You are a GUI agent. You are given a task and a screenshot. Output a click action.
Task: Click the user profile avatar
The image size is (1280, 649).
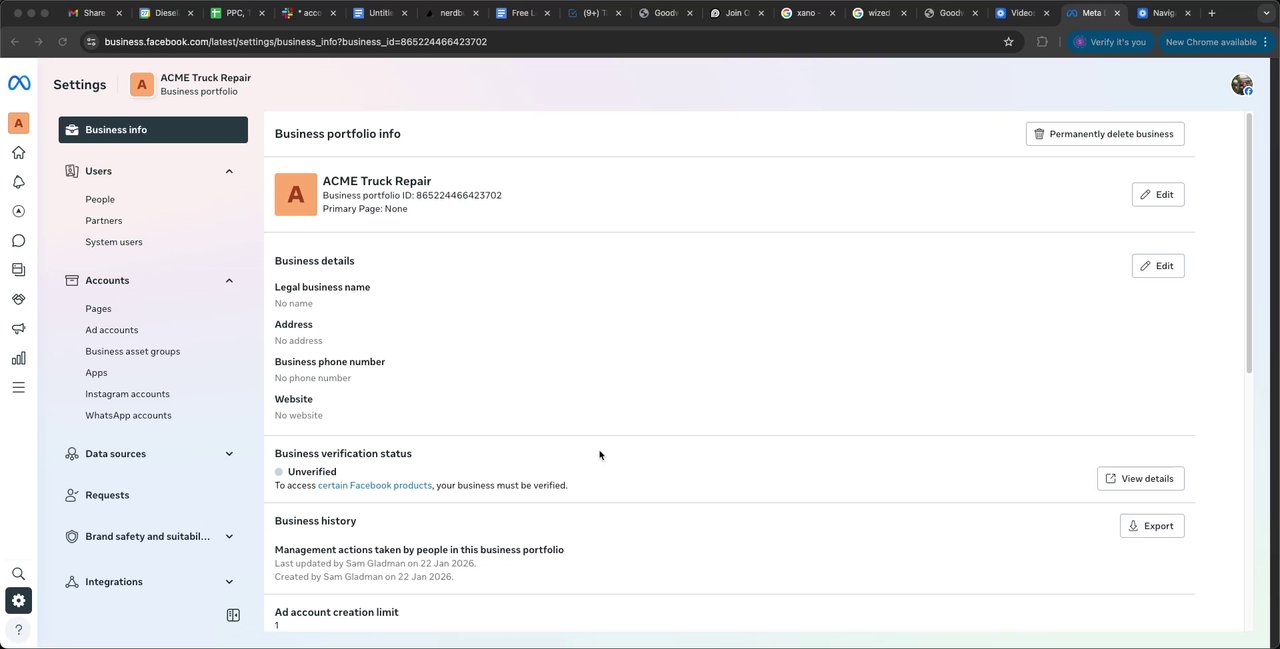(x=1242, y=85)
